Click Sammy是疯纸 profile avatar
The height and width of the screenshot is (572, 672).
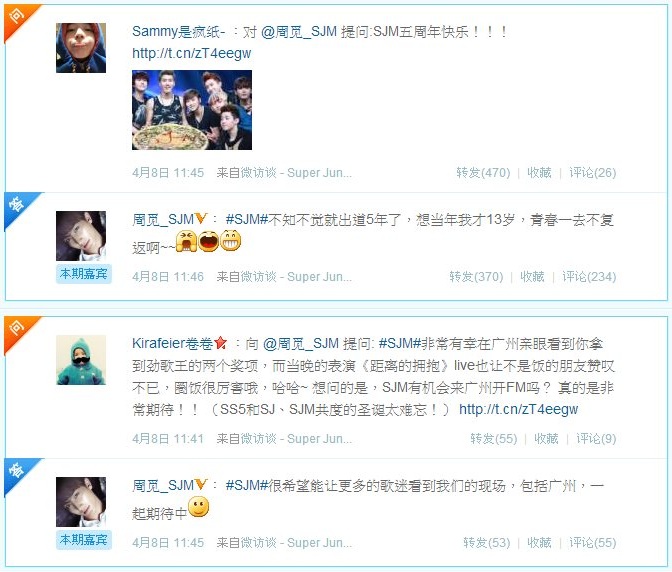[x=81, y=48]
